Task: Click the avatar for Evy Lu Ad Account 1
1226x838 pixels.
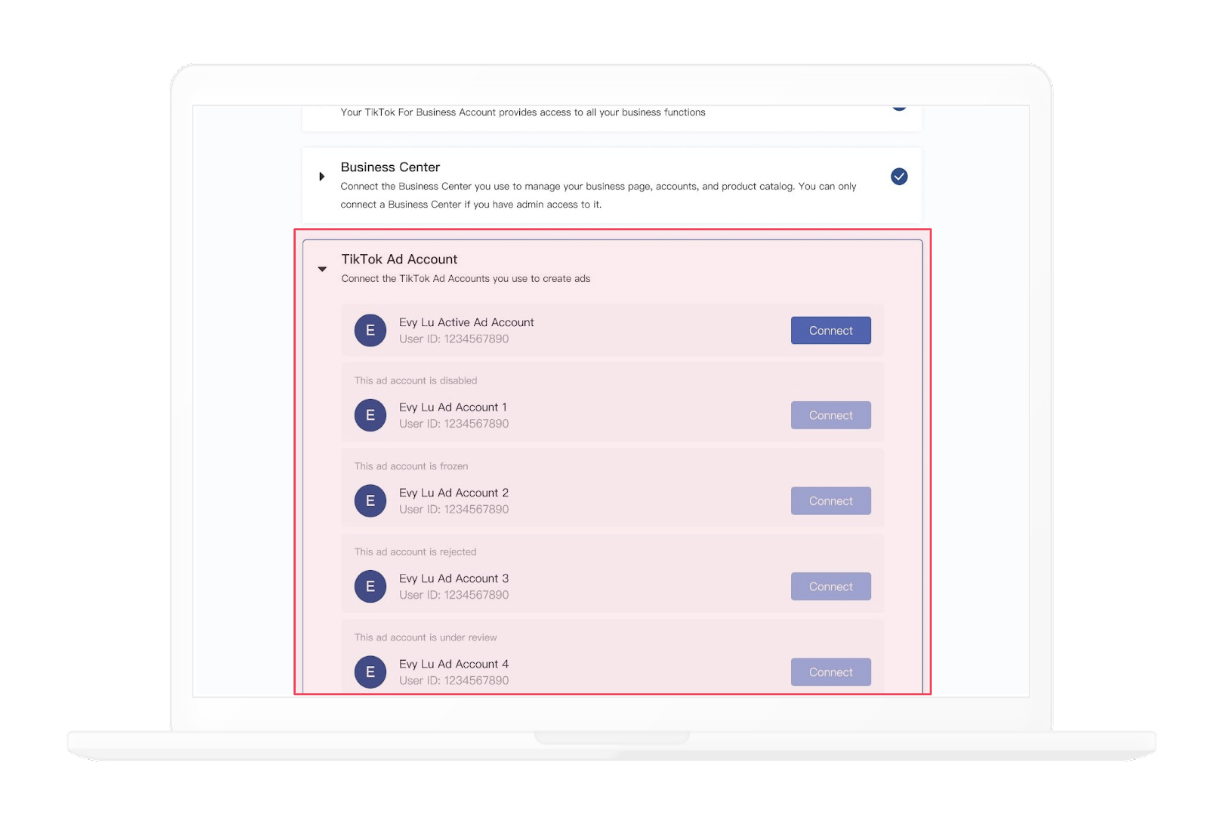Action: pos(370,415)
